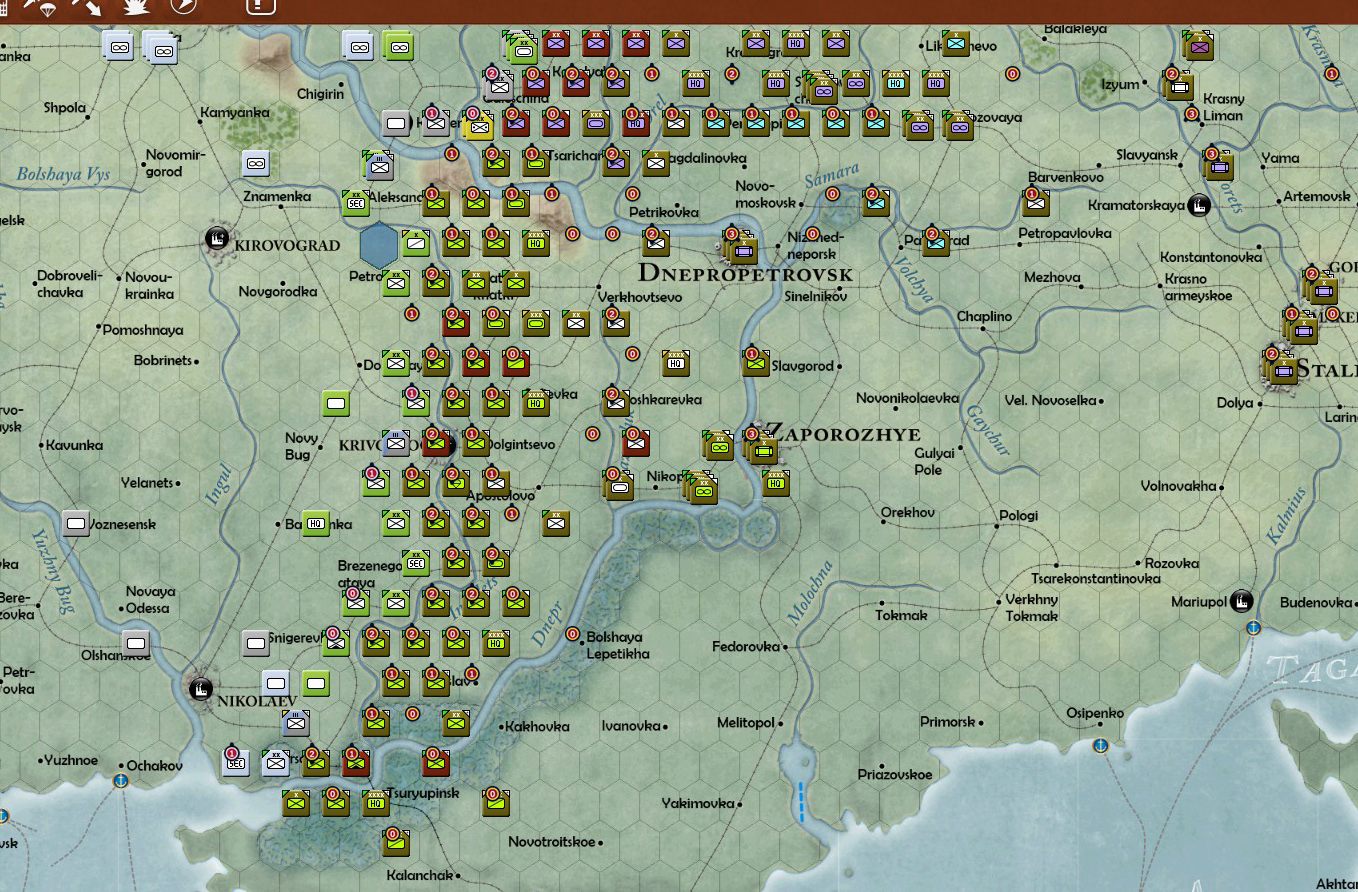This screenshot has height=892, width=1358.
Task: Select the grey regiment counter at Krivoi Rog
Action: (396, 443)
